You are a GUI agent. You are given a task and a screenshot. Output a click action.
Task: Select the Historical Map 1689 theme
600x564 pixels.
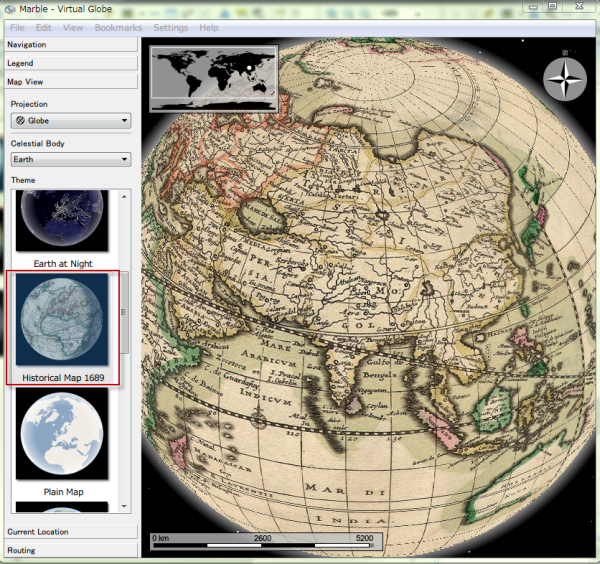(x=62, y=325)
